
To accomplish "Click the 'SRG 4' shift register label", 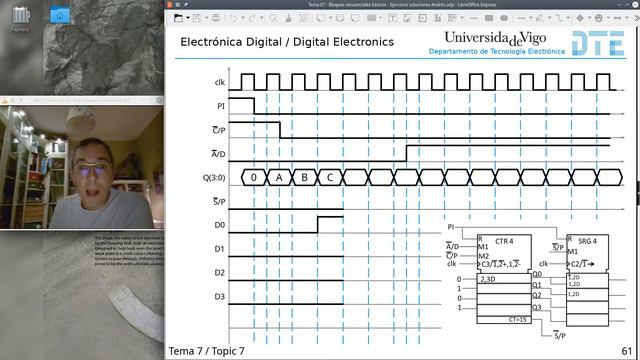I will coord(587,241).
